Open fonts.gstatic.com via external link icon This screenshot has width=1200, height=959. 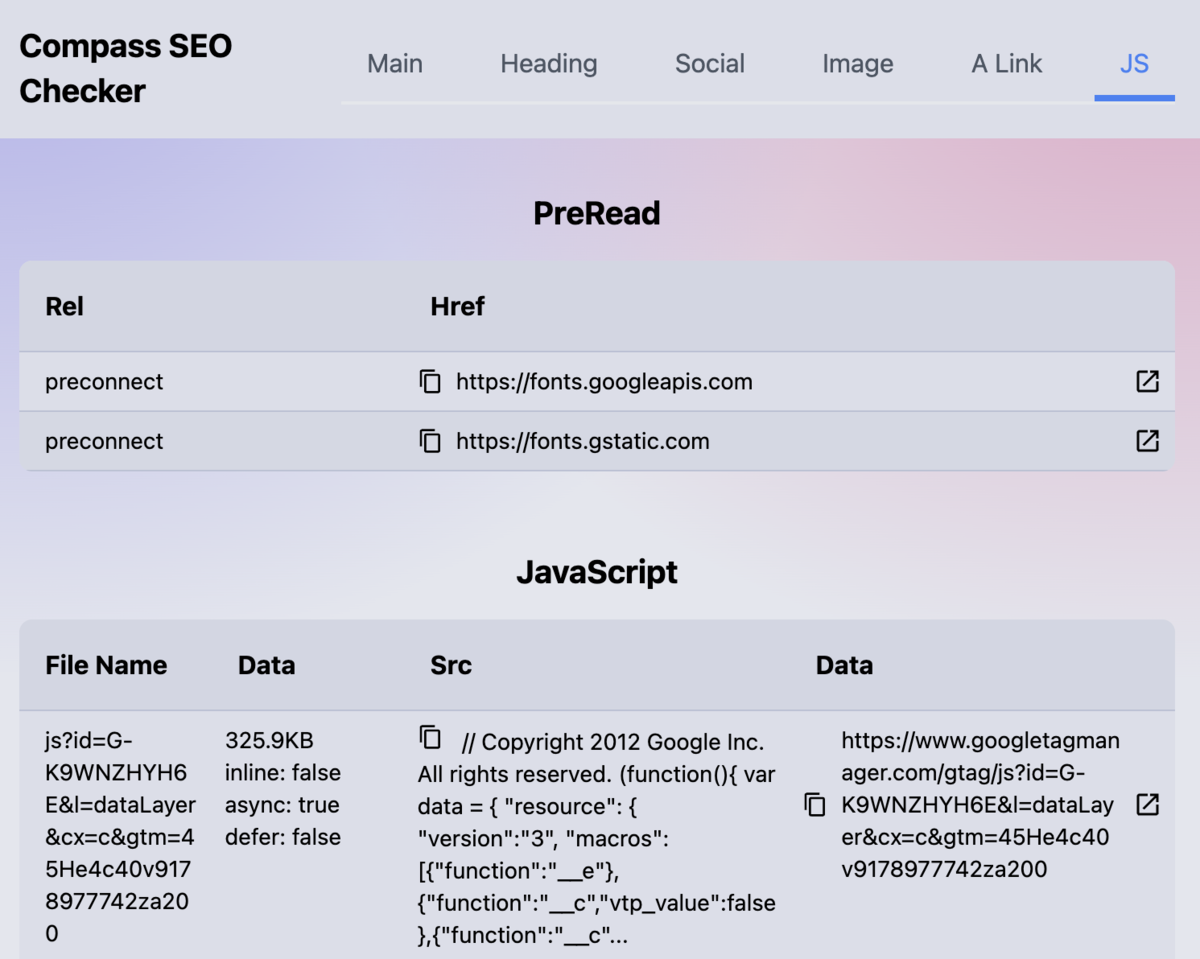(1146, 441)
